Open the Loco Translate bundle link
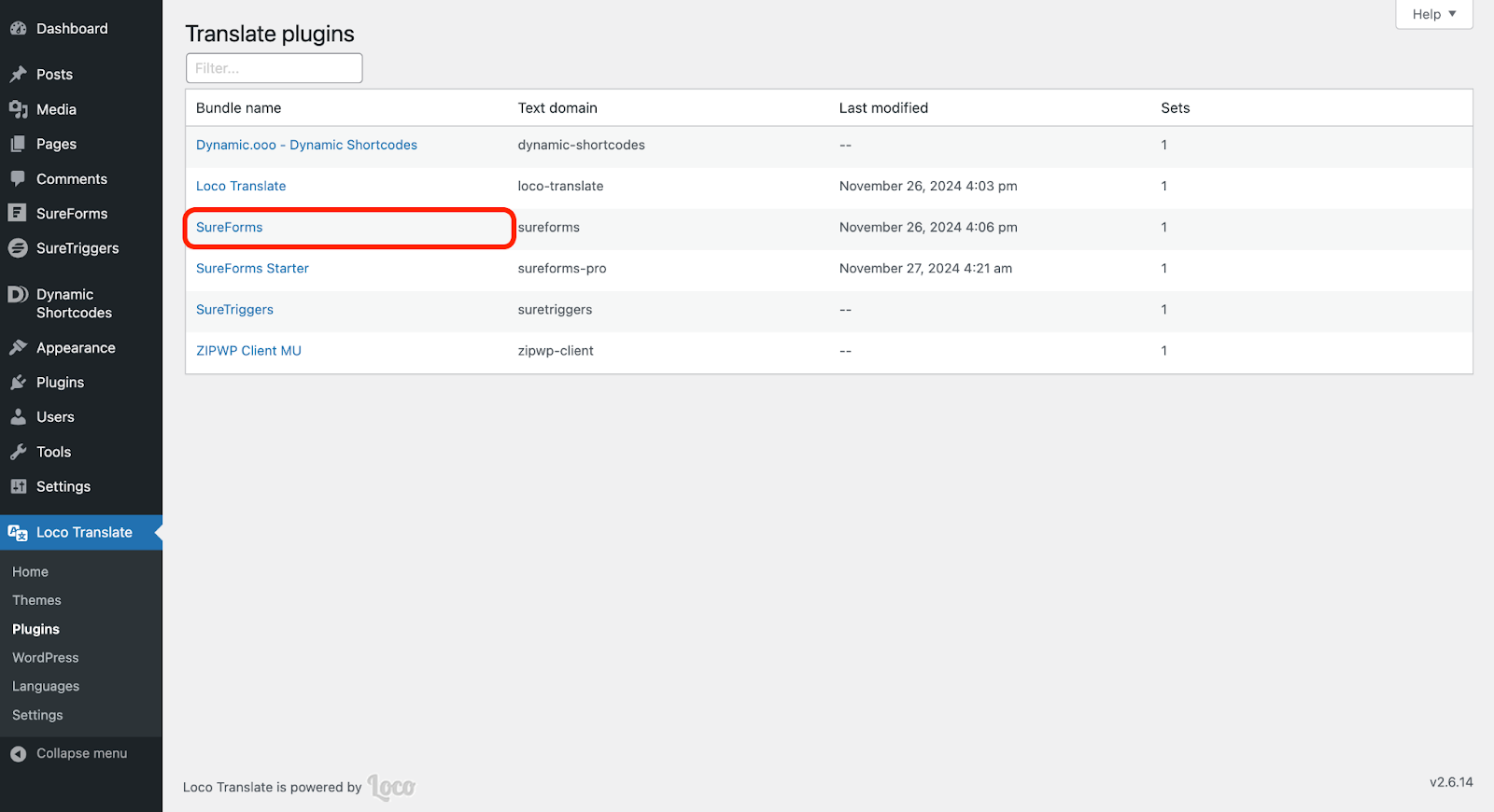 pos(241,186)
